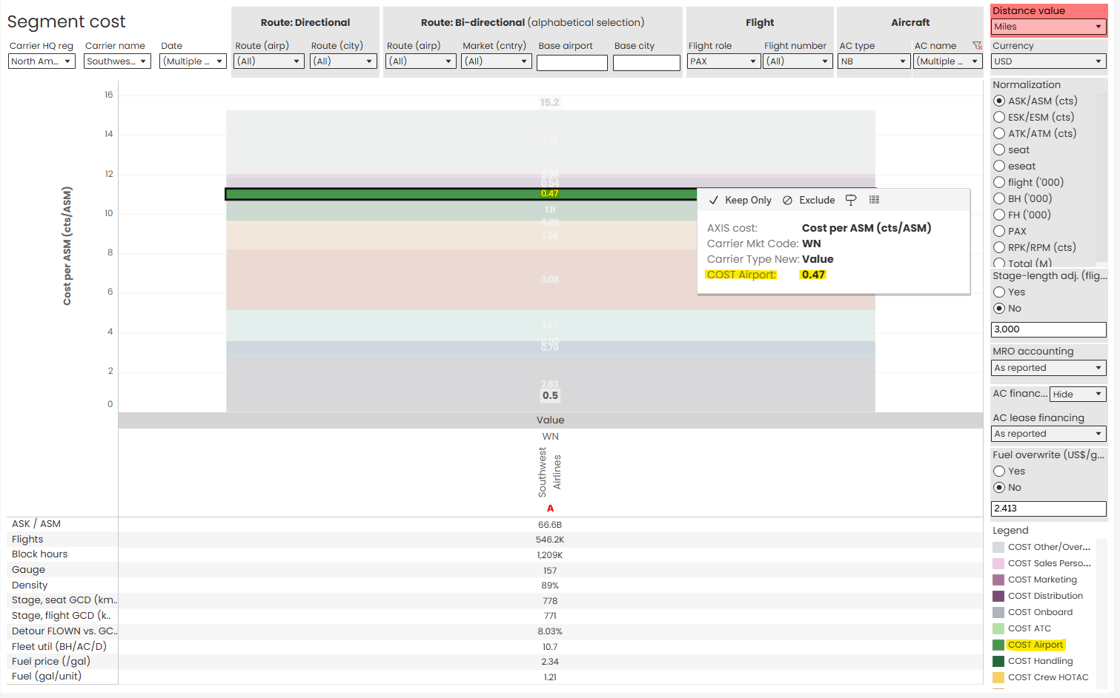
Task: Click the group members icon in tooltip
Action: tap(851, 200)
